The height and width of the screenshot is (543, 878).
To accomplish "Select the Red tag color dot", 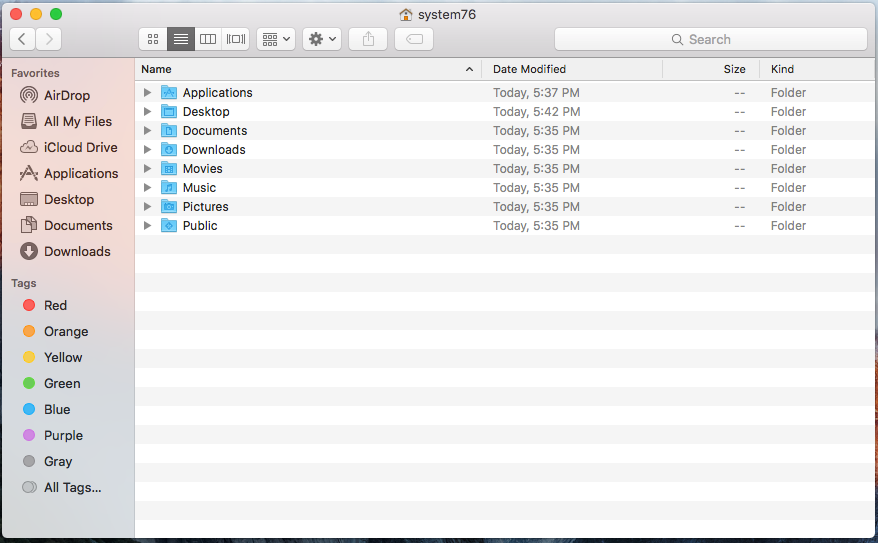I will 29,306.
